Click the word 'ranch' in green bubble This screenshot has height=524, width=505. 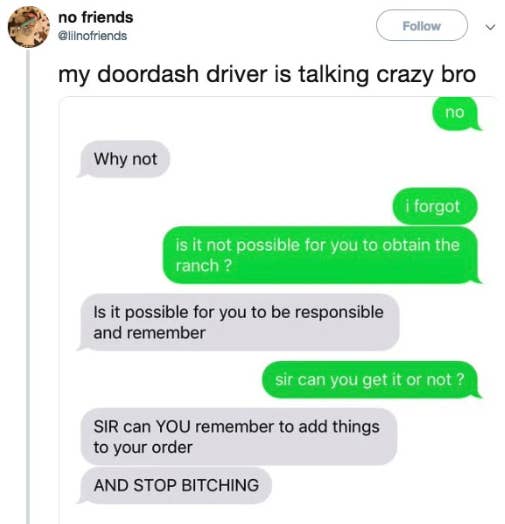pyautogui.click(x=197, y=266)
